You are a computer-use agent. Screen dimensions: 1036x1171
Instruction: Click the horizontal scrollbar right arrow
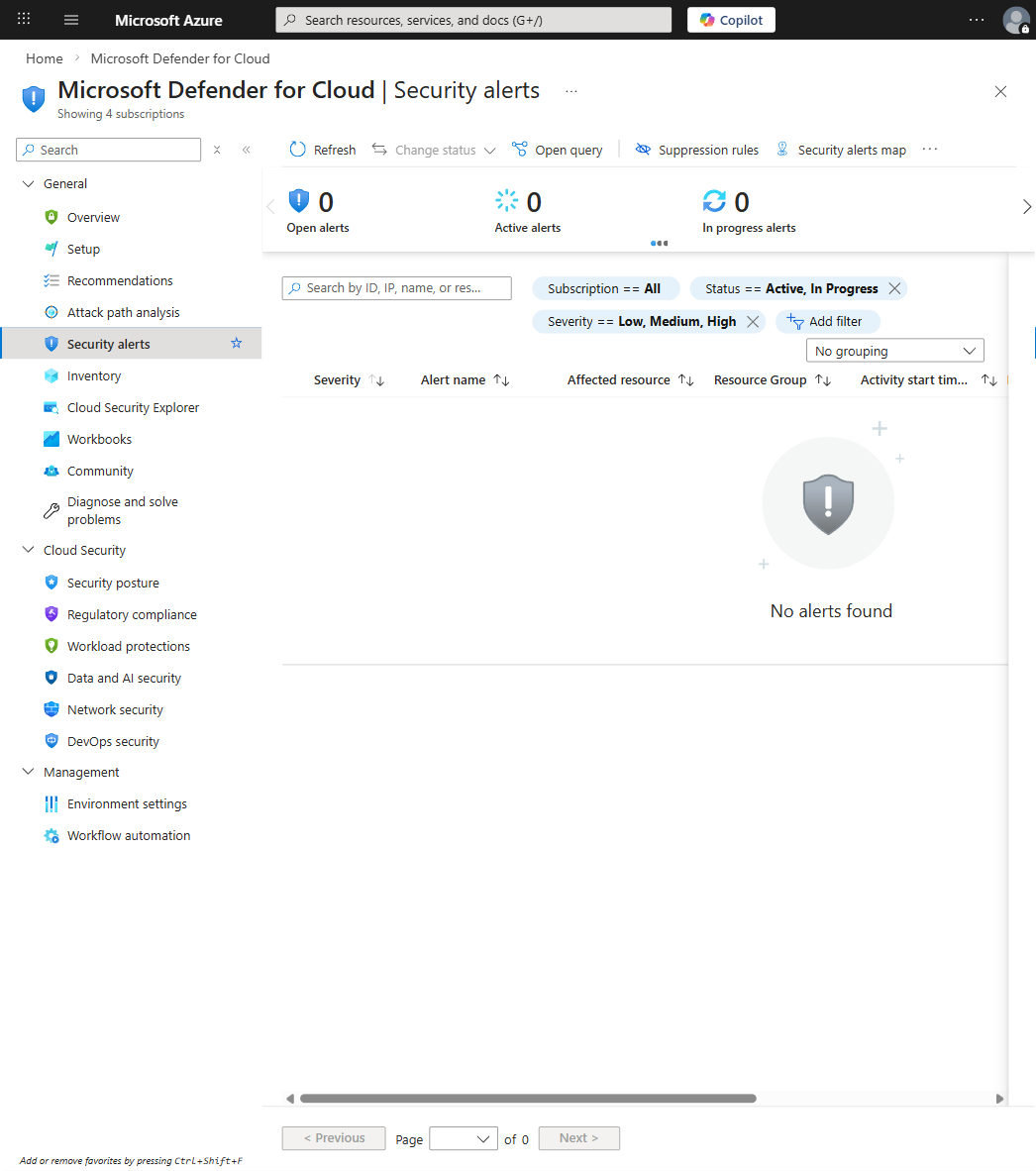coord(999,1099)
